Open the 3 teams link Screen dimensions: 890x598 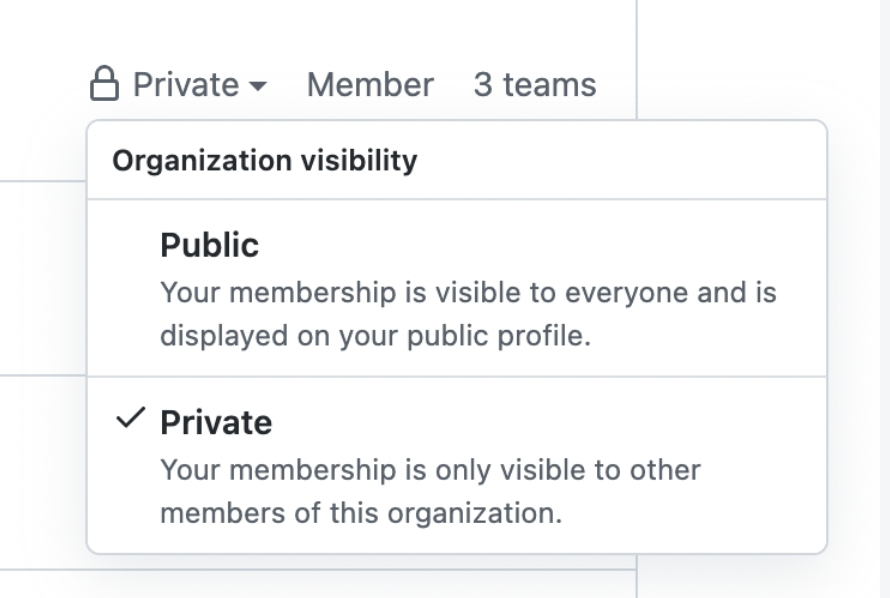pyautogui.click(x=534, y=85)
